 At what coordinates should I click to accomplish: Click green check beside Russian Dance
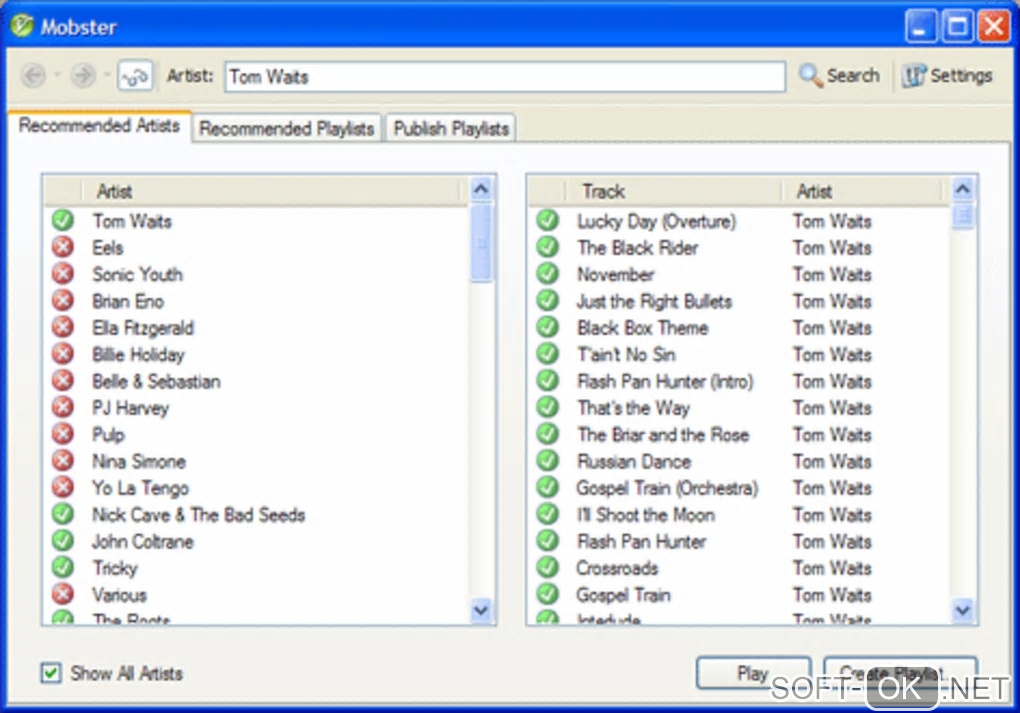coord(548,461)
